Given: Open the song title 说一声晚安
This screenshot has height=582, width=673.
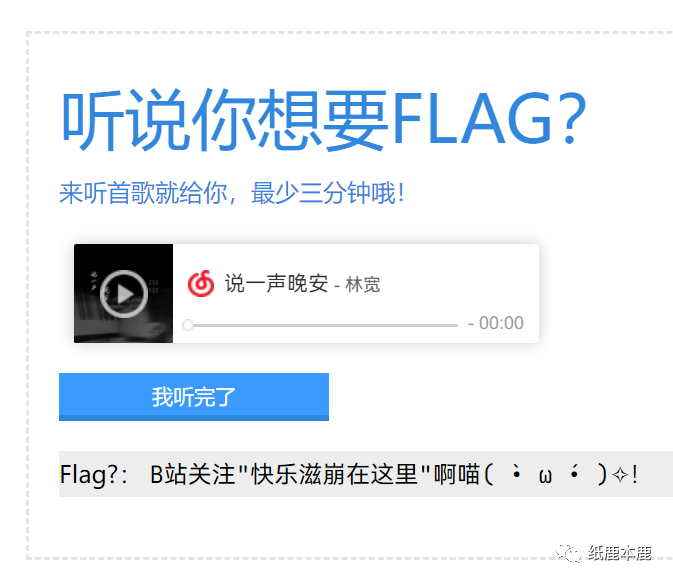Looking at the screenshot, I should 276,284.
